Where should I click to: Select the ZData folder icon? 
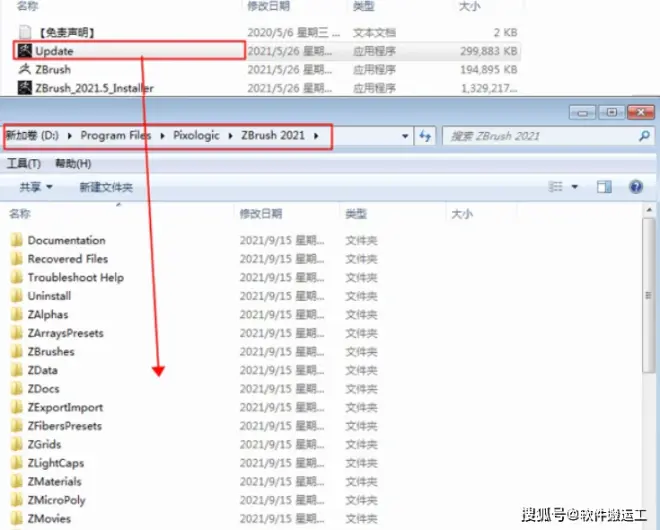click(17, 370)
